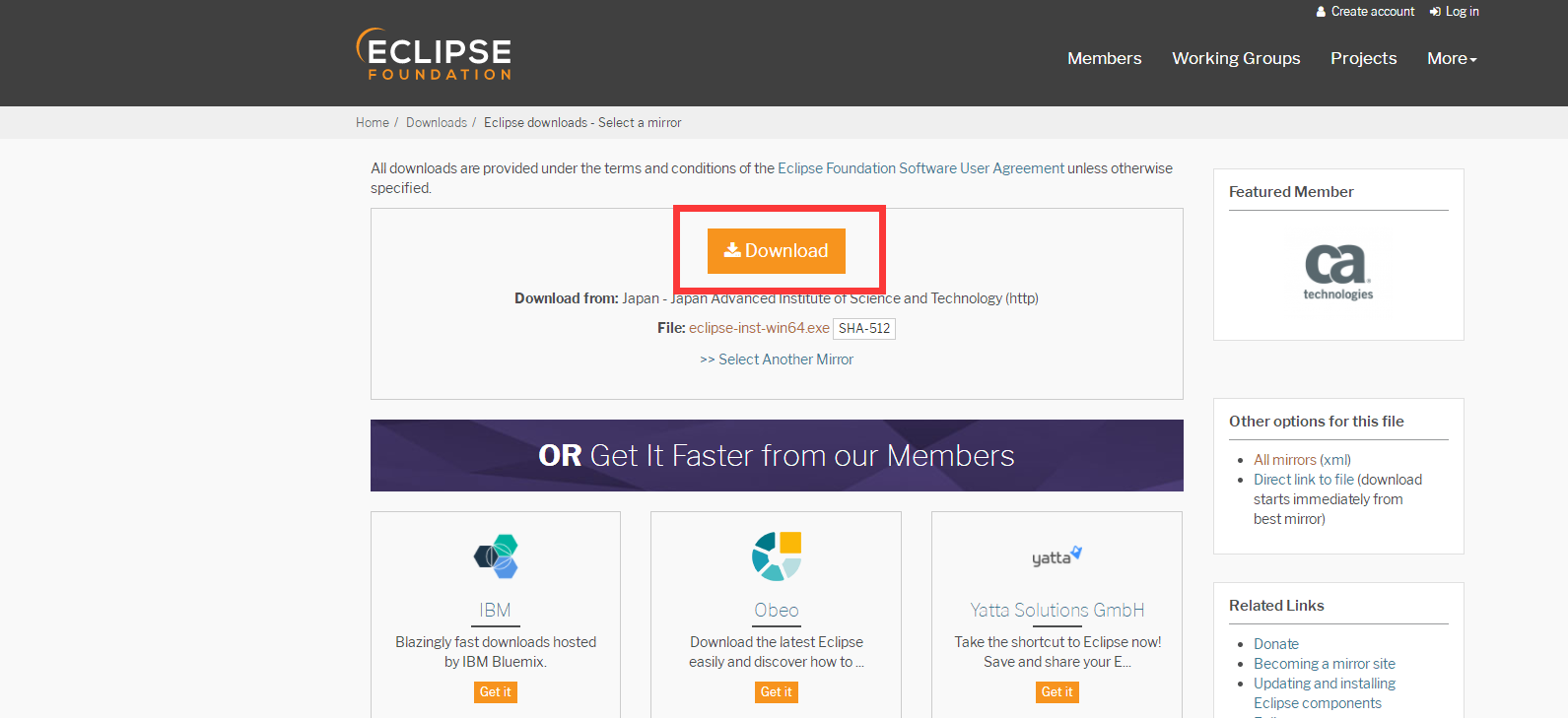The width and height of the screenshot is (1568, 718).
Task: Click the Obeo circular logo
Action: coord(777,555)
